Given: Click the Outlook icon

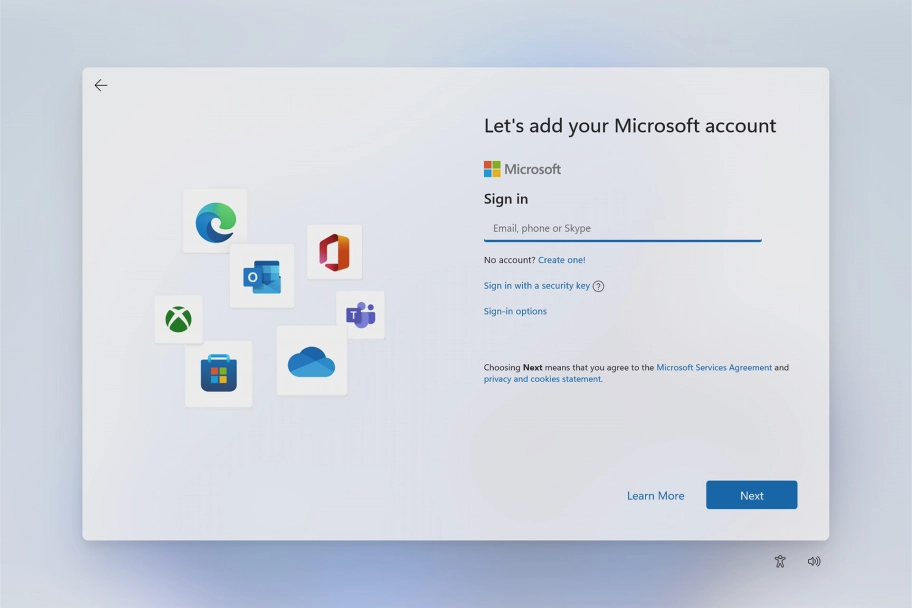Looking at the screenshot, I should 262,276.
